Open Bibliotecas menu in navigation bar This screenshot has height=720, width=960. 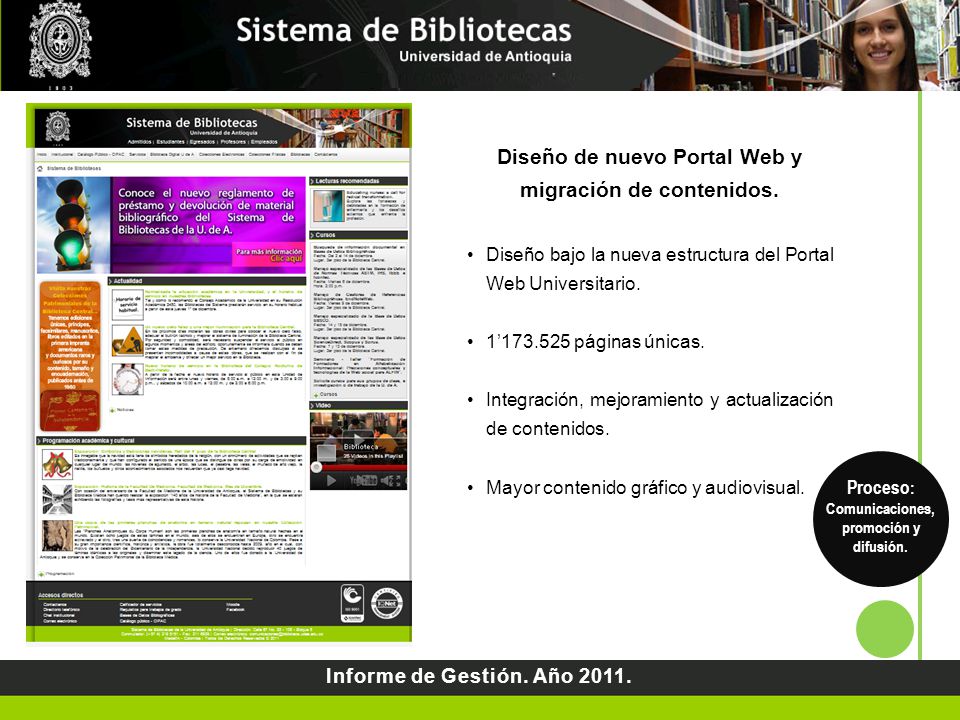click(x=301, y=154)
